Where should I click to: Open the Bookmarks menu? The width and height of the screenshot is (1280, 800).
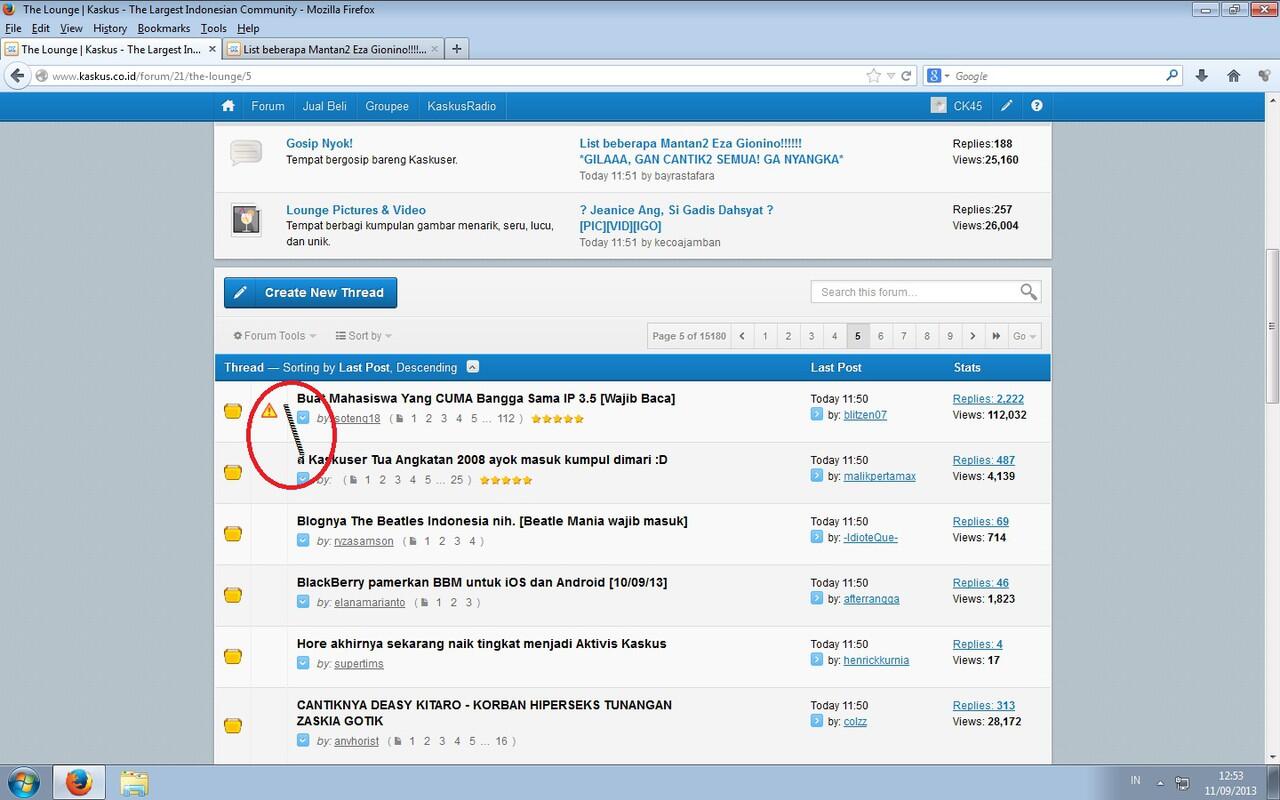pyautogui.click(x=164, y=28)
